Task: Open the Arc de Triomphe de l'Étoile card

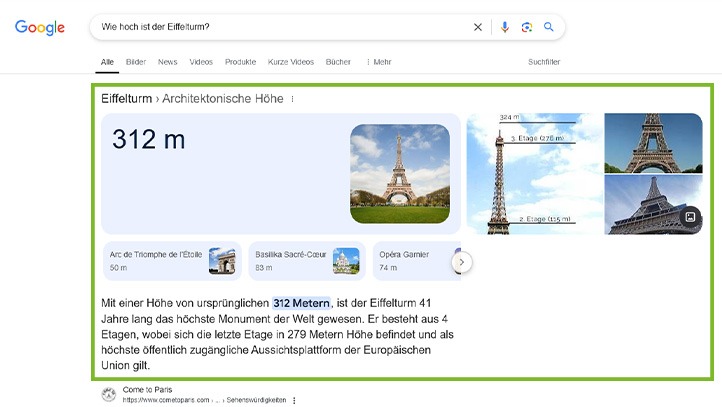Action: click(172, 261)
